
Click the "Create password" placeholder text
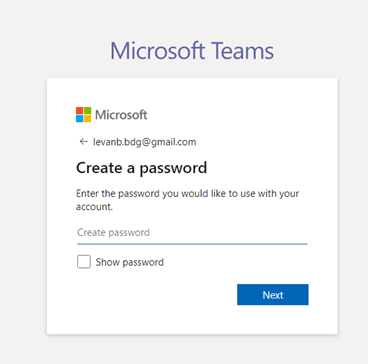pyautogui.click(x=113, y=232)
